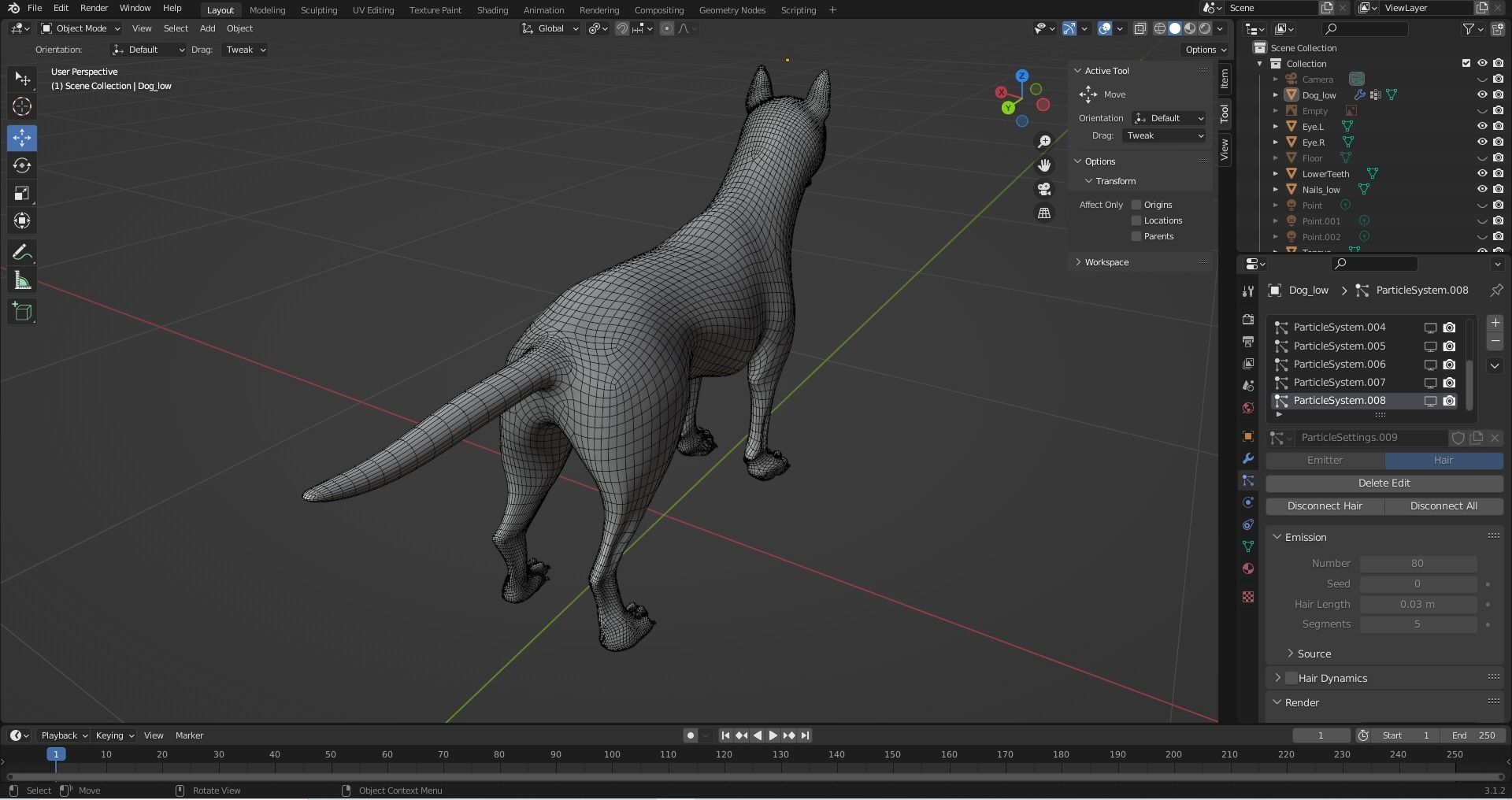Toggle camera view icon in viewport
This screenshot has width=1512, height=800.
click(1044, 189)
